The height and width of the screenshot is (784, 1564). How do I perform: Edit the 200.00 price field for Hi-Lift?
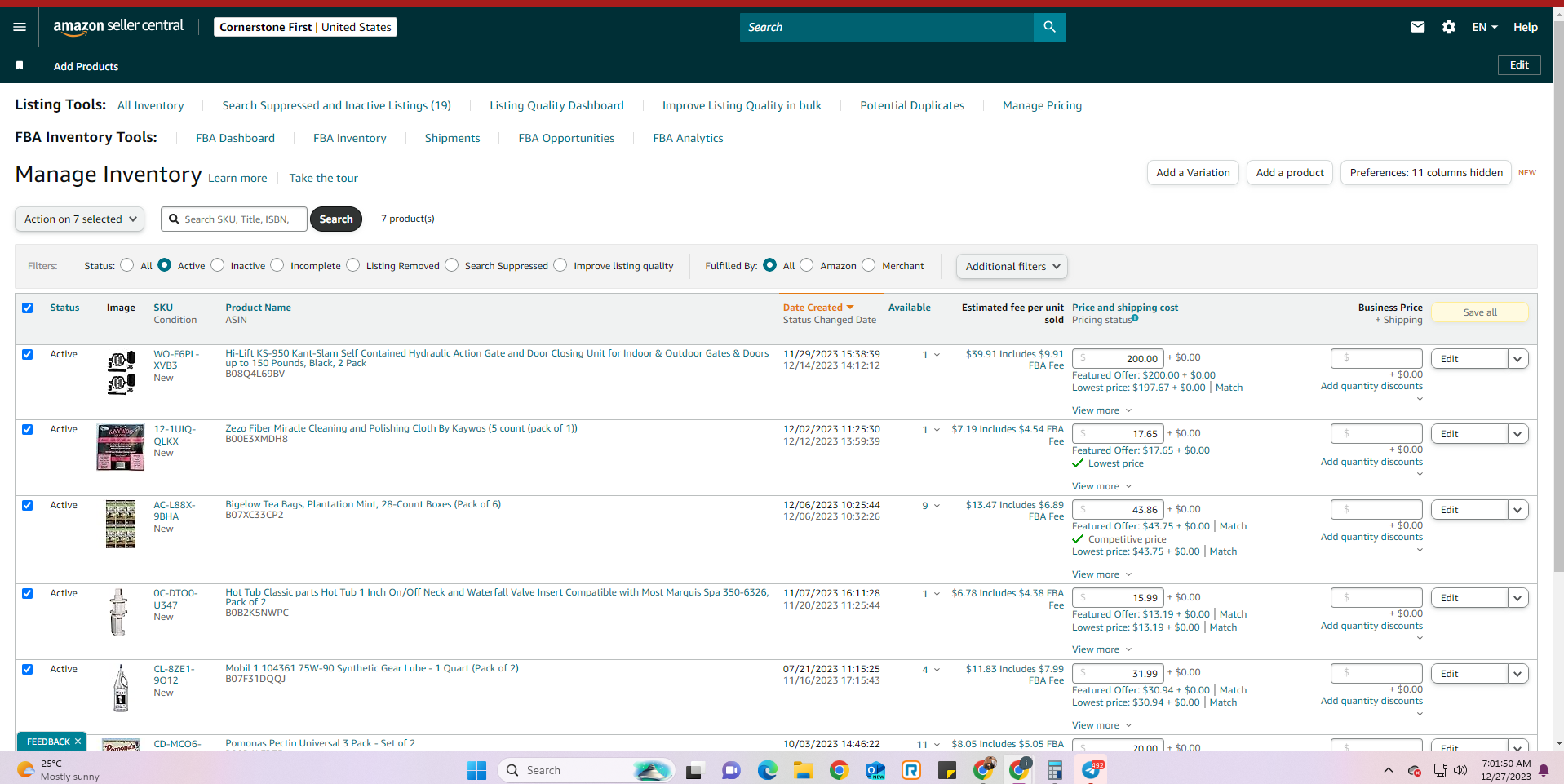coord(1118,358)
